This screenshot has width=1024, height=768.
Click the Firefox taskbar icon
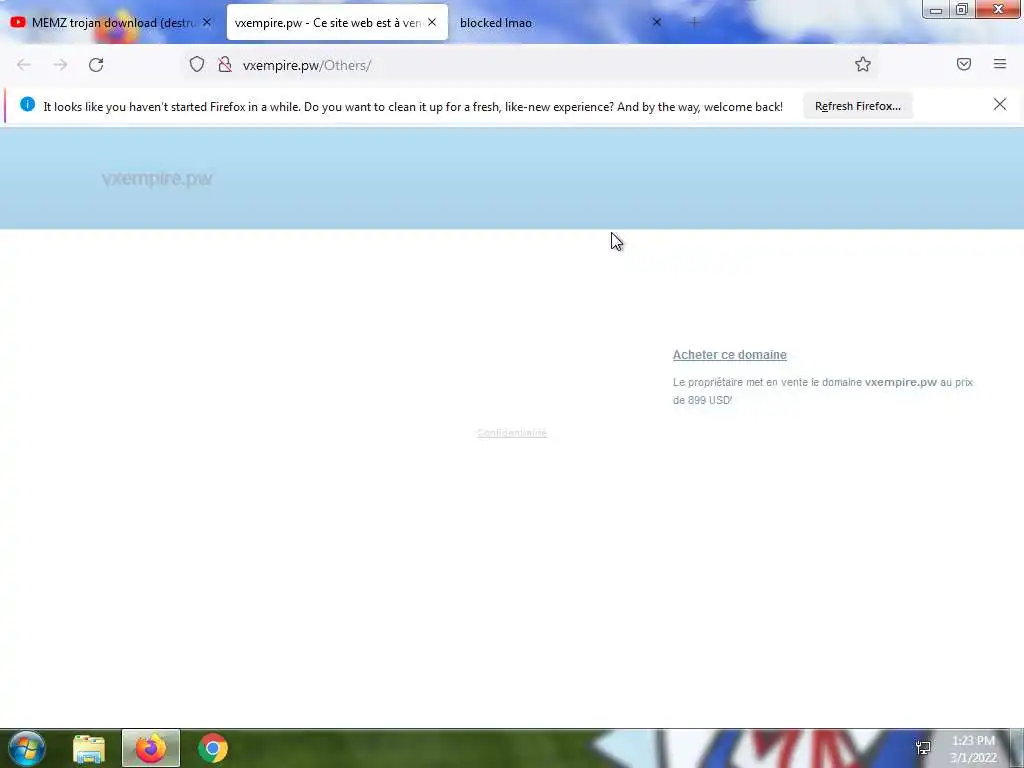point(151,748)
